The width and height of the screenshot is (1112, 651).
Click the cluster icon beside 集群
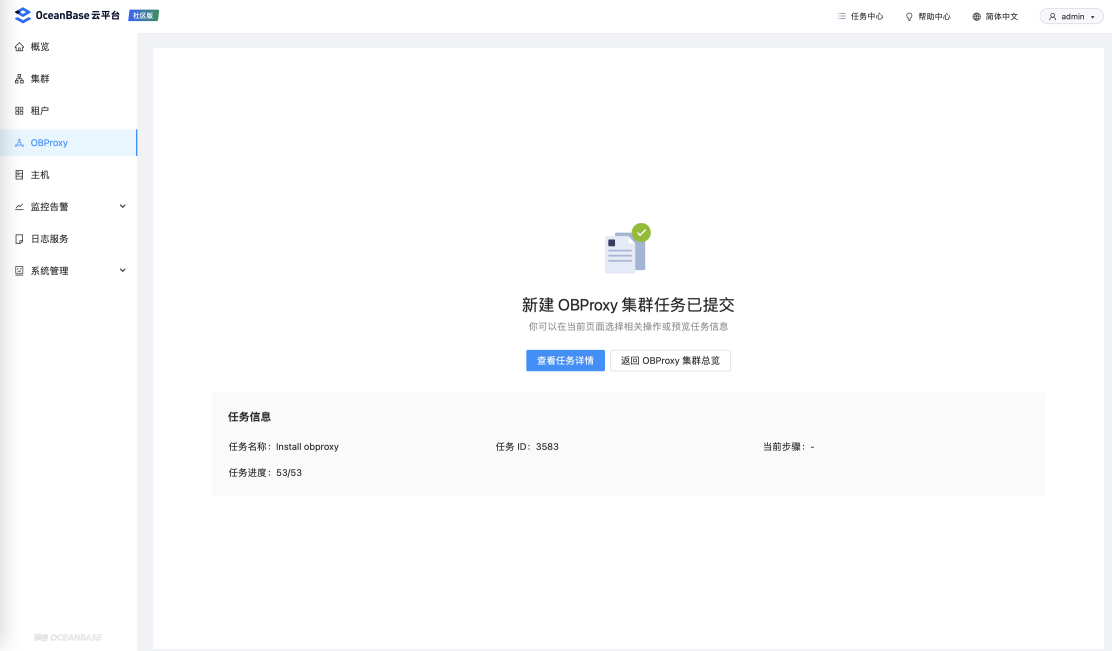pos(19,79)
